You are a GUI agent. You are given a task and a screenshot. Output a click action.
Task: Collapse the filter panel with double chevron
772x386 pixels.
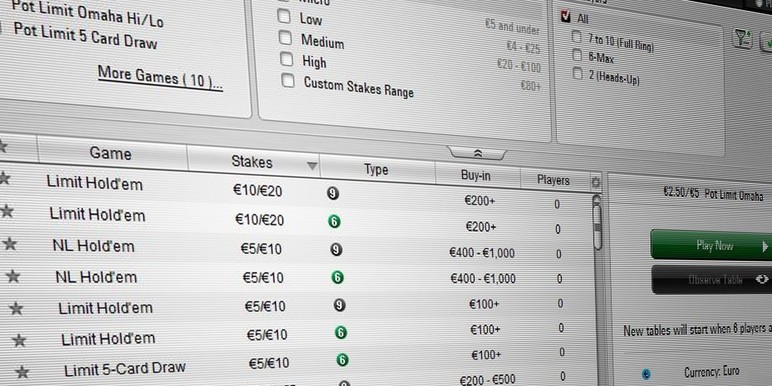coord(477,153)
